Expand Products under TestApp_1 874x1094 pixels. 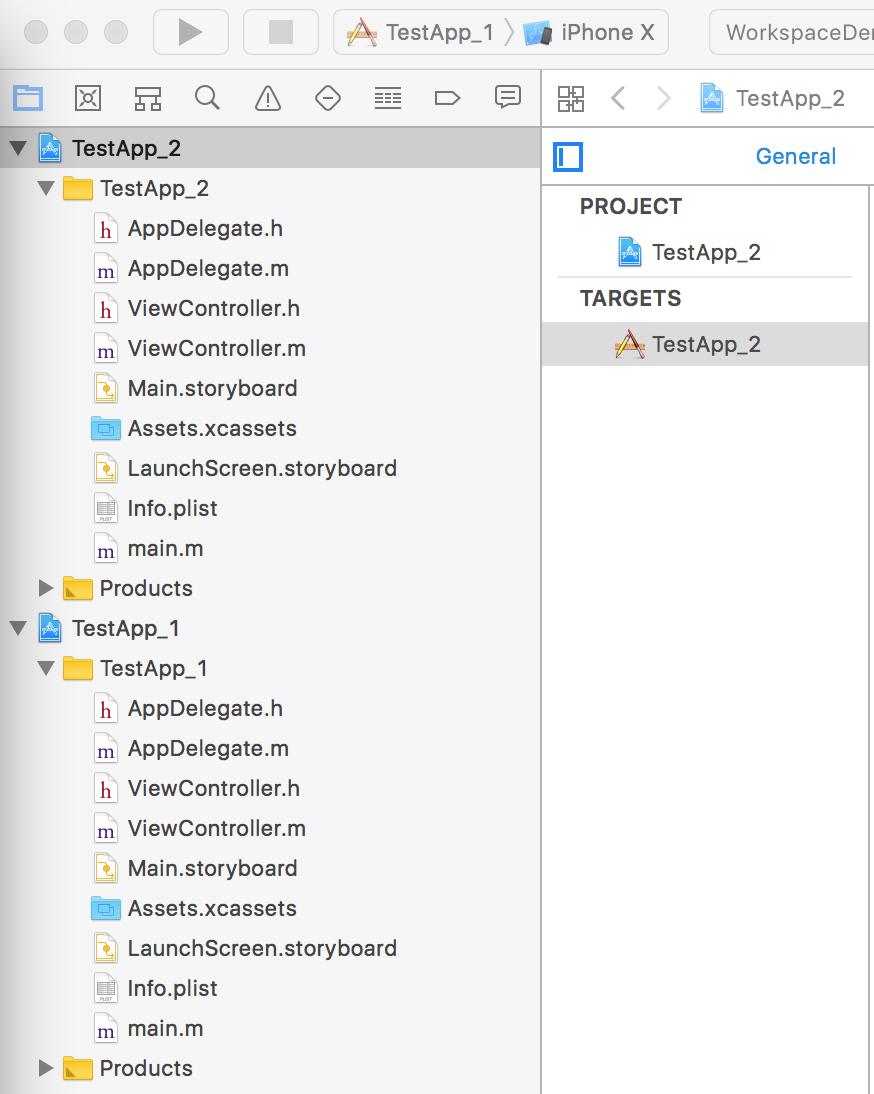46,1068
